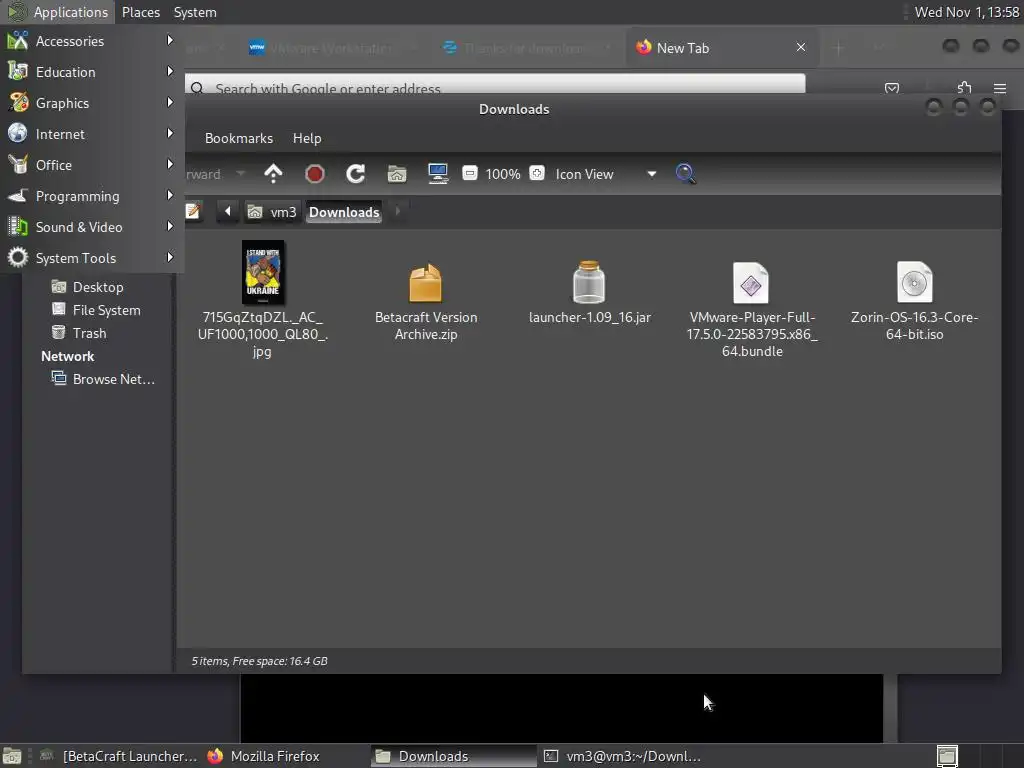Click the Search magnifier icon in toolbar

686,174
